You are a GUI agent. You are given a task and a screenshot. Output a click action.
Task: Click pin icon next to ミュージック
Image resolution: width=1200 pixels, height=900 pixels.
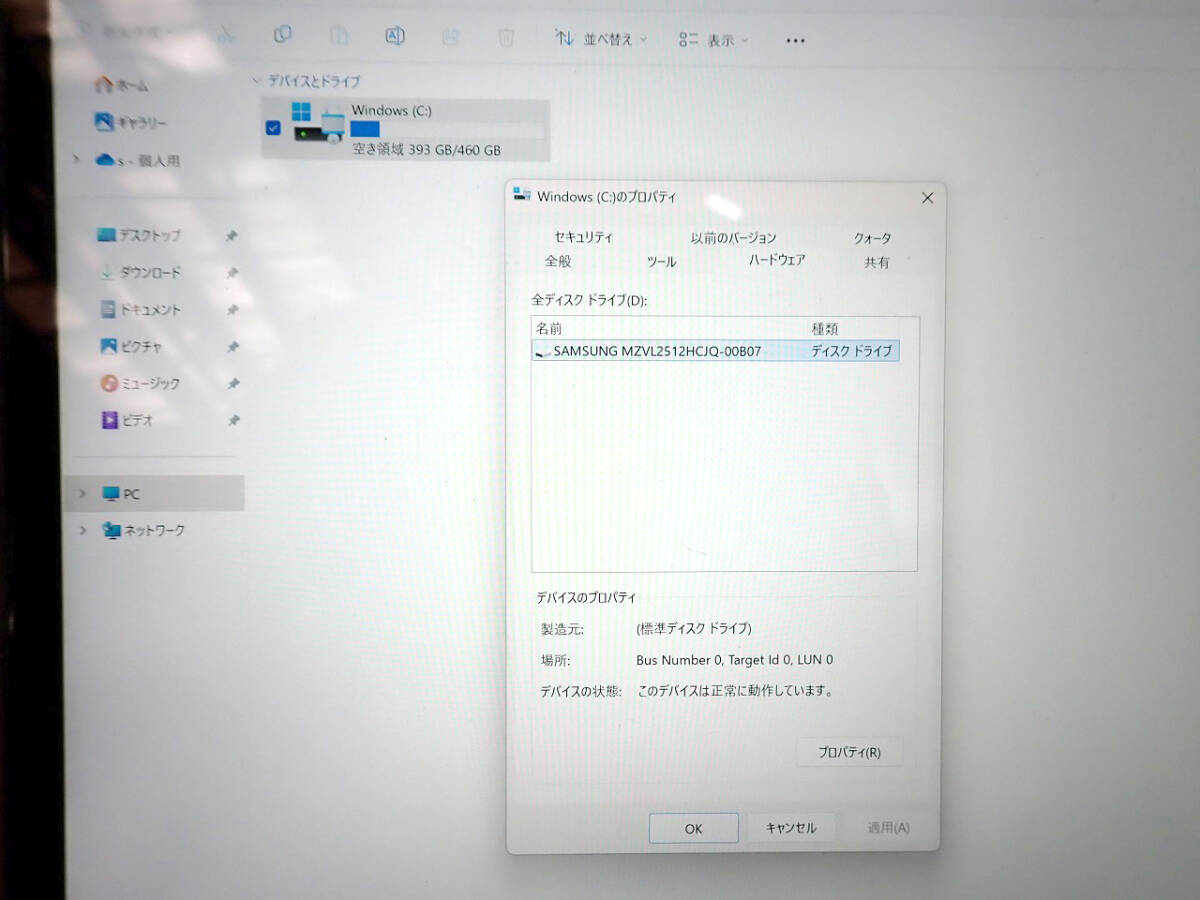click(x=232, y=384)
